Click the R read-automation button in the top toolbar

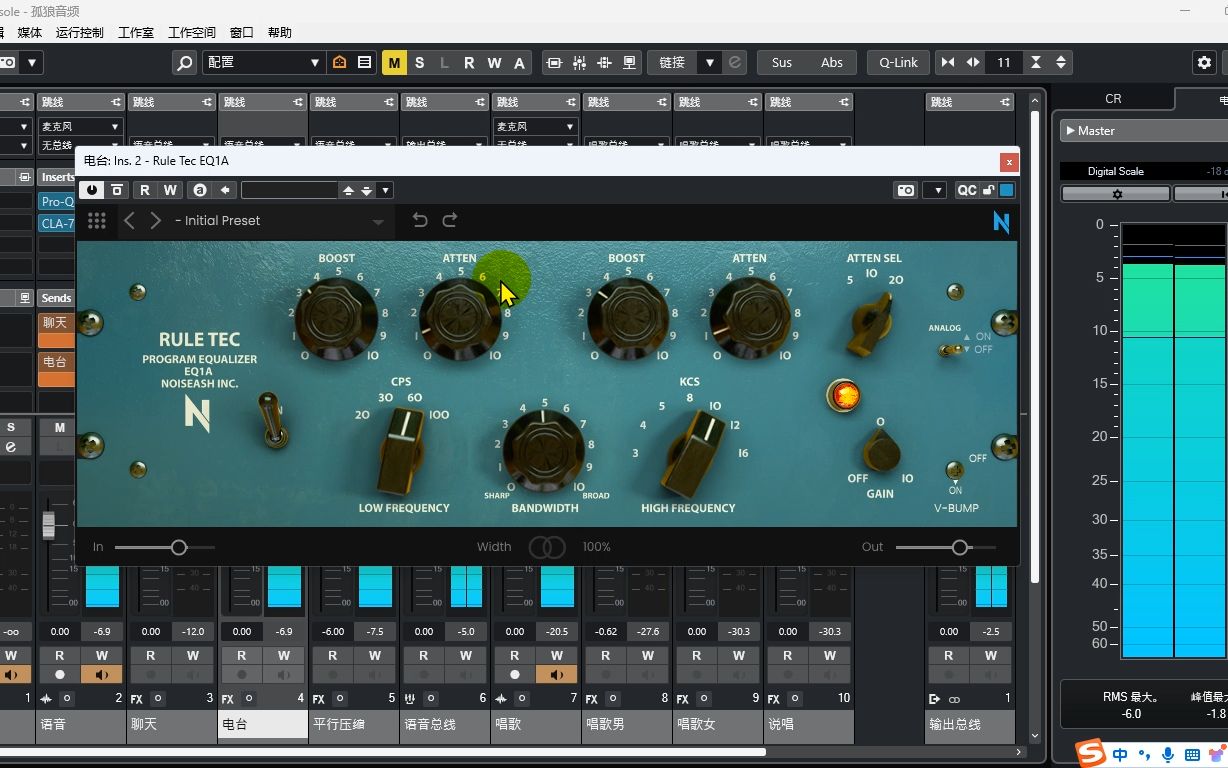pos(469,62)
